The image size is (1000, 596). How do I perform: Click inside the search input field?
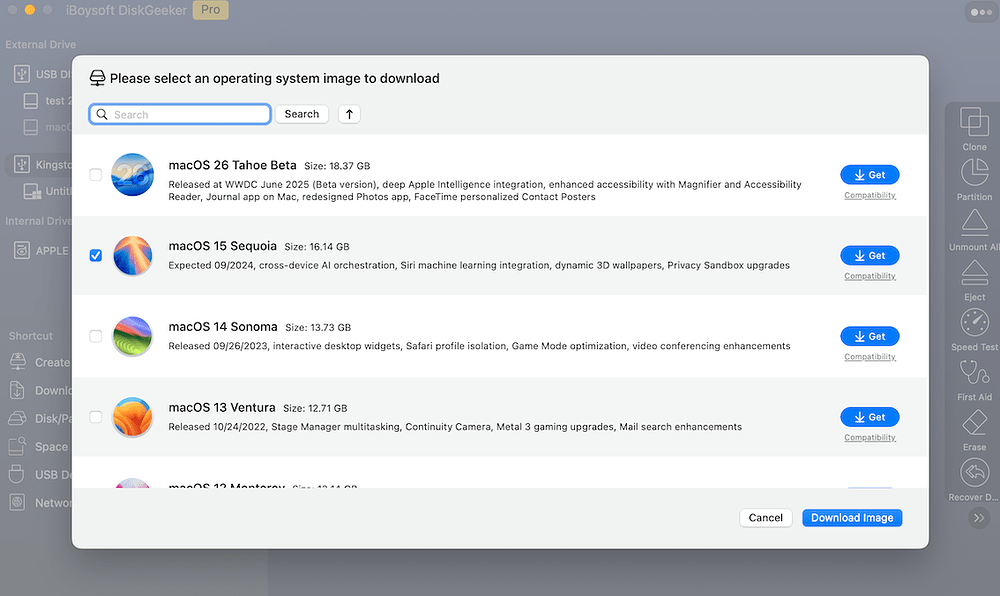pyautogui.click(x=180, y=114)
